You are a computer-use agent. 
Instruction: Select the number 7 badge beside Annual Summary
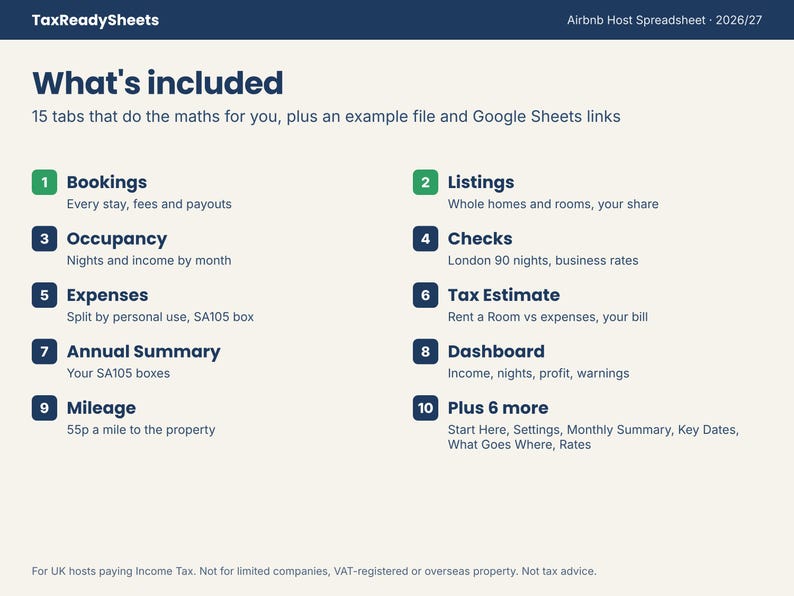pyautogui.click(x=45, y=351)
